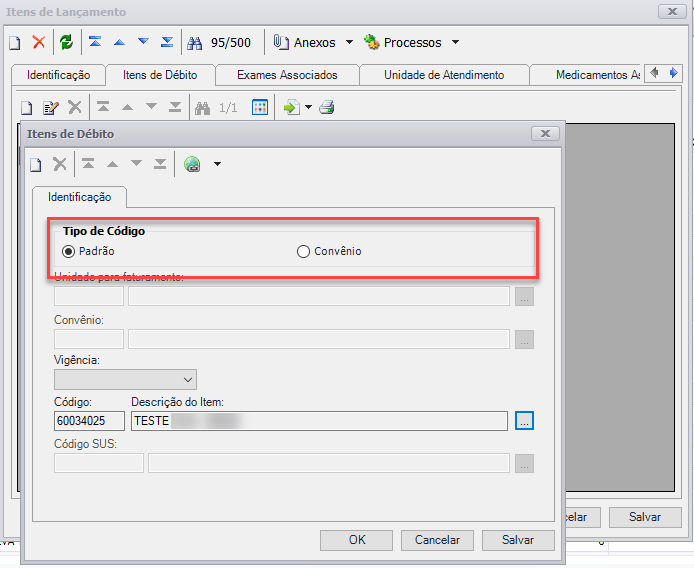
Task: Close Itens de Débito dialog
Action: pos(545,133)
